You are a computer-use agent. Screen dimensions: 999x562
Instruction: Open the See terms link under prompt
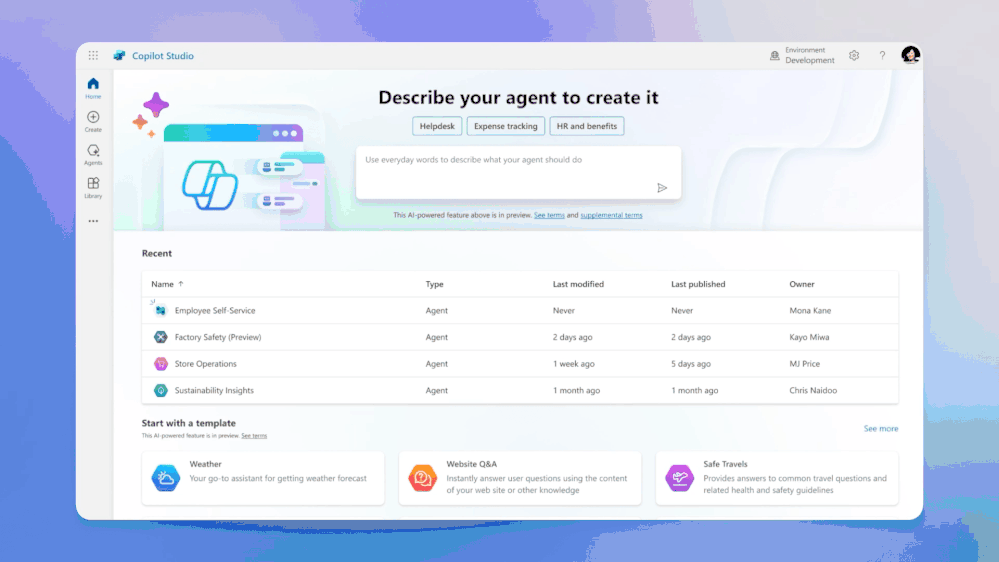coord(549,215)
